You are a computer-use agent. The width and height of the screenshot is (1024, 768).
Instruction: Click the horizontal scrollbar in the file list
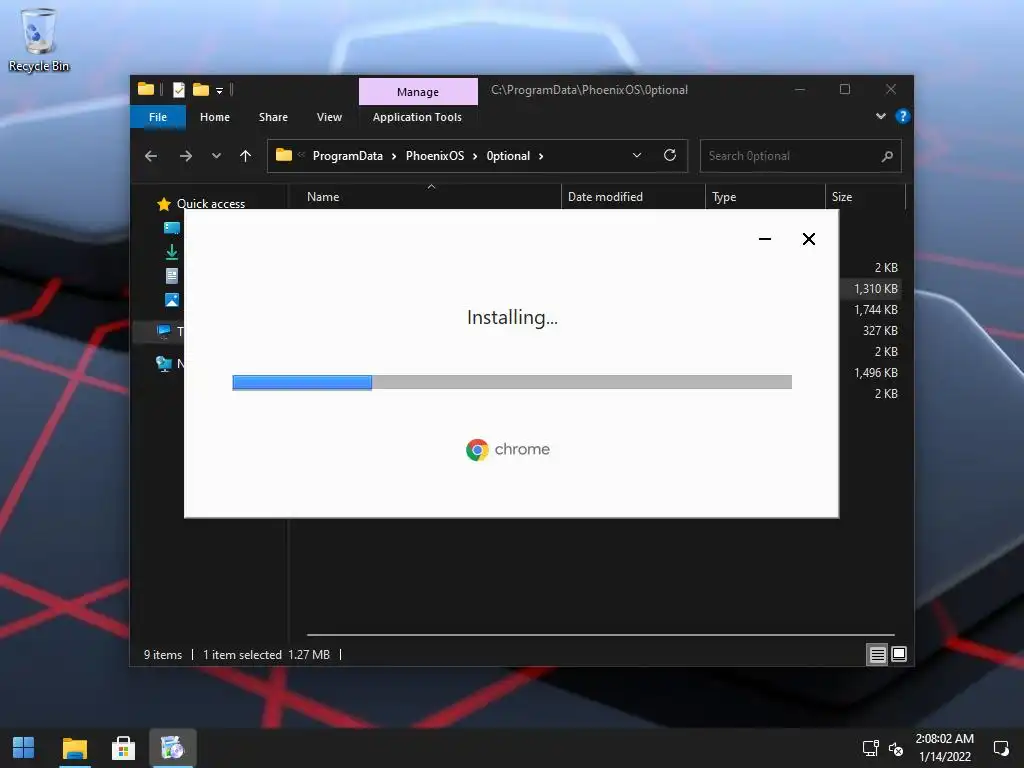coord(600,635)
